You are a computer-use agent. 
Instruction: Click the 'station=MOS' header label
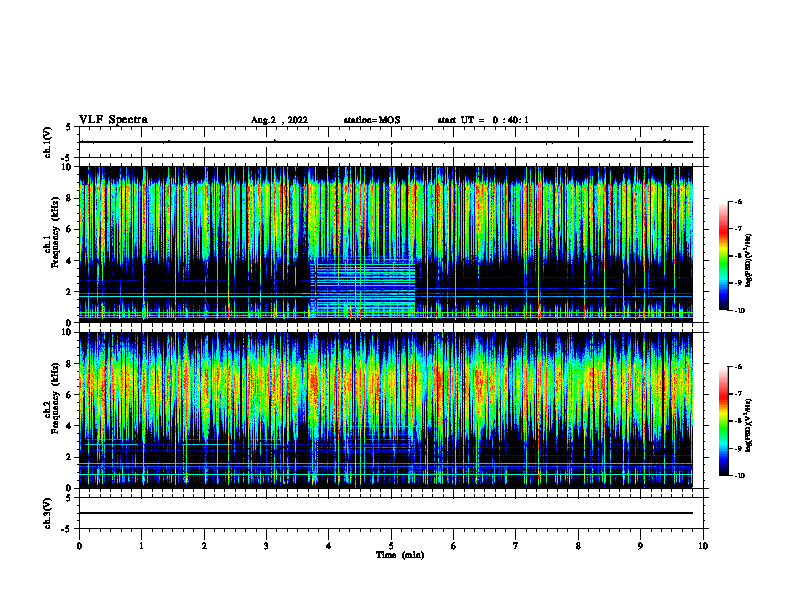coord(372,120)
